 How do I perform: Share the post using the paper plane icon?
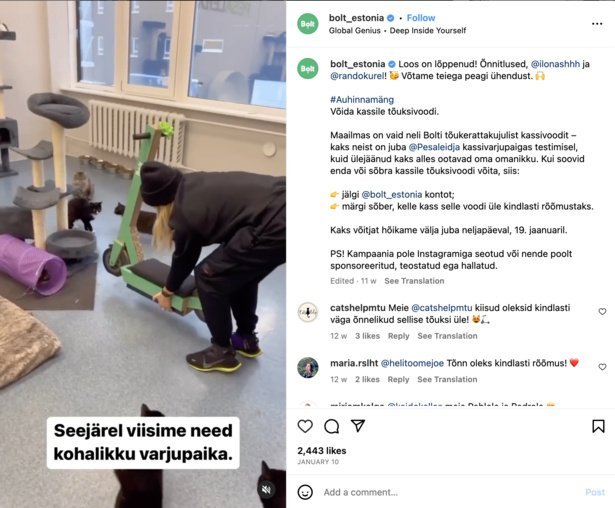coord(358,426)
